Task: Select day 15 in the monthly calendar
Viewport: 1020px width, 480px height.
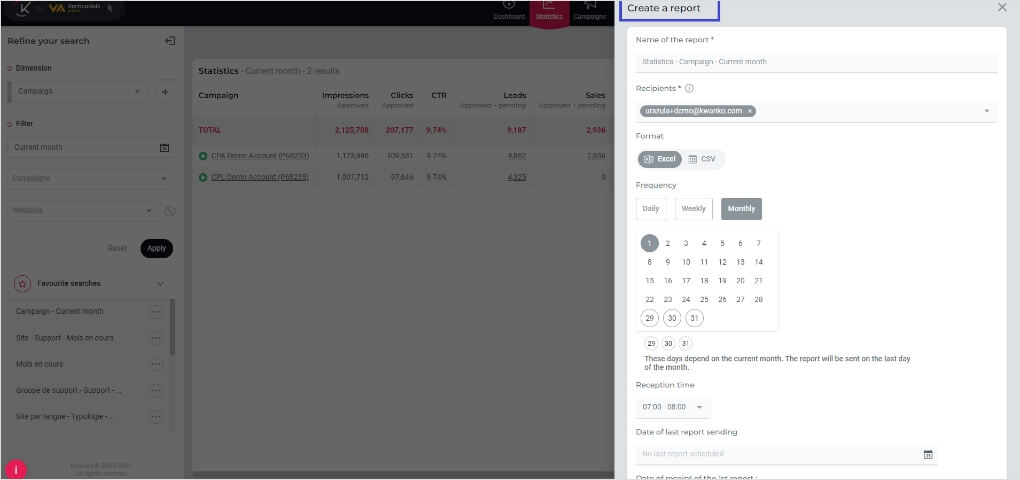Action: coord(650,281)
